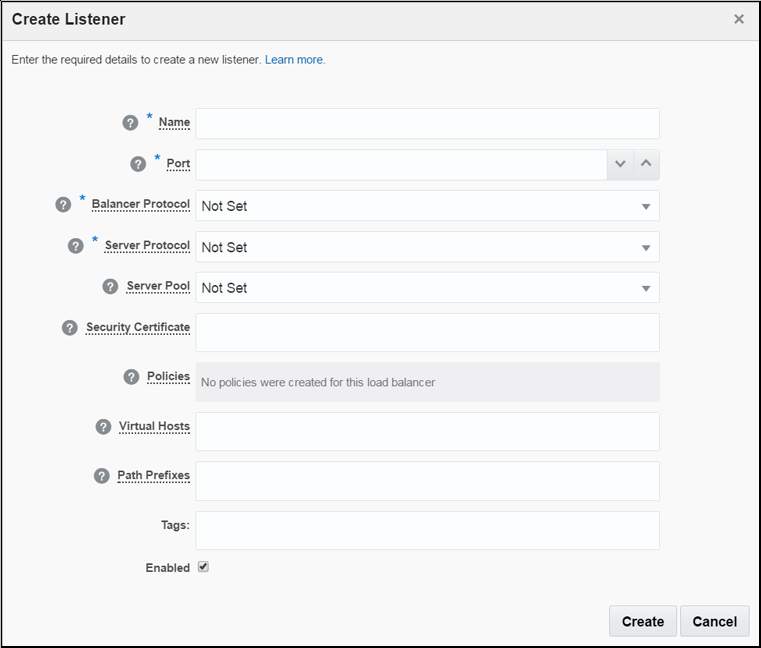Click the Port field label
This screenshot has width=761, height=648.
pyautogui.click(x=178, y=164)
